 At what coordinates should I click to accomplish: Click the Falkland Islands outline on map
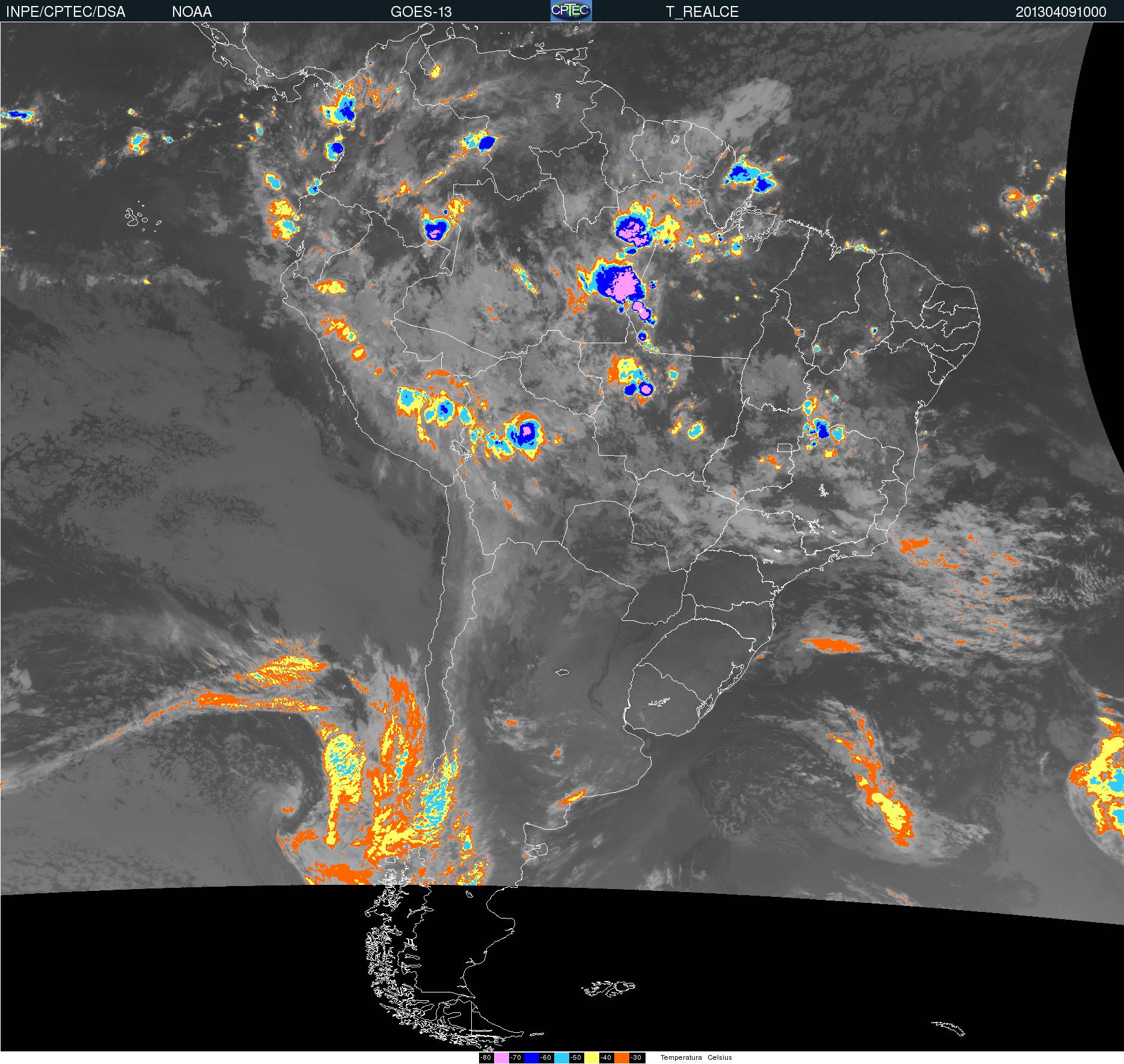[608, 988]
